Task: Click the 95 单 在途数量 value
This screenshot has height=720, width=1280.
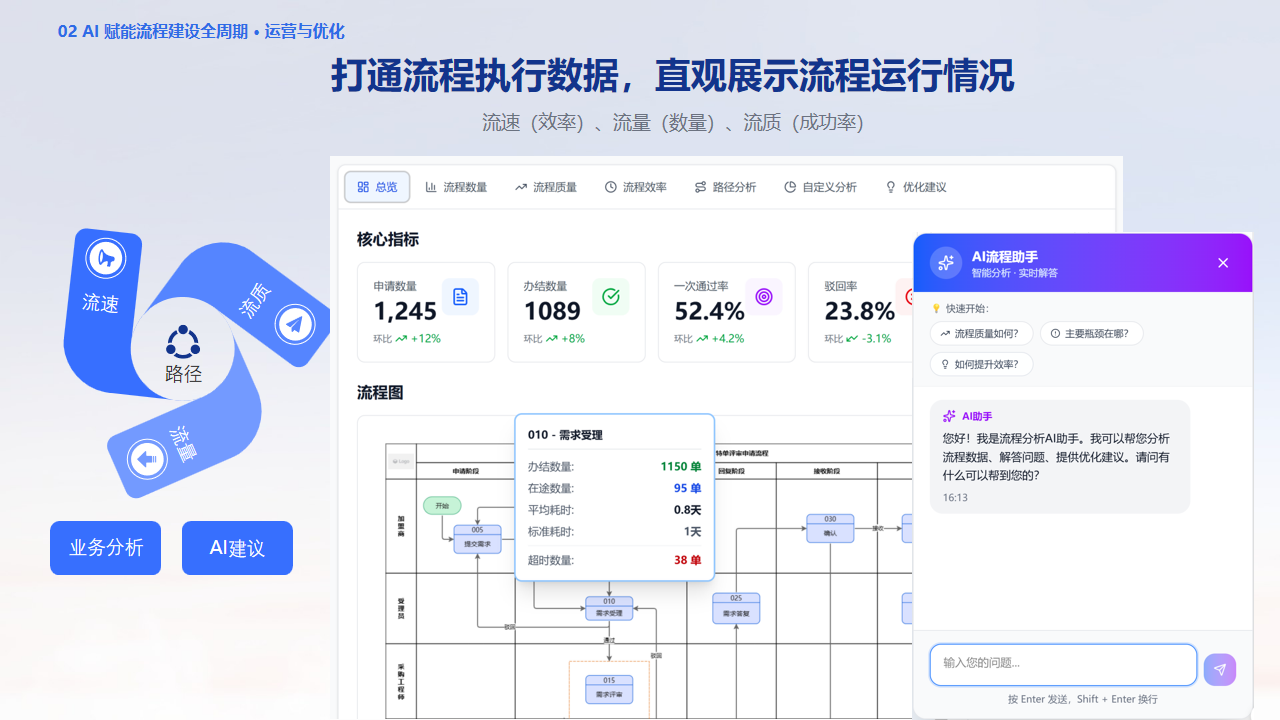Action: [x=688, y=489]
